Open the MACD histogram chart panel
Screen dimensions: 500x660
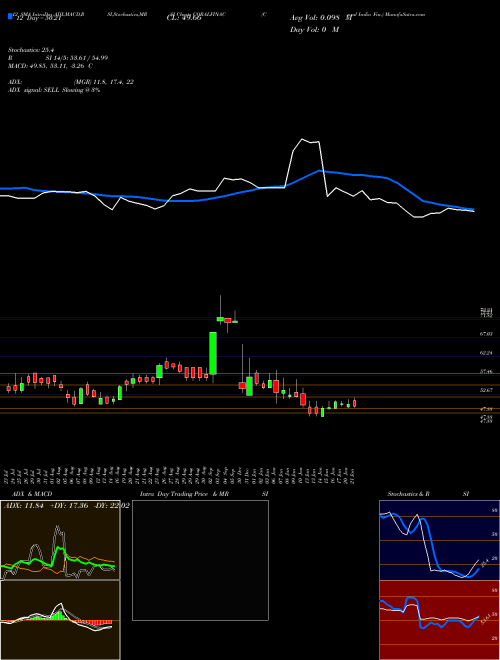tap(60, 620)
